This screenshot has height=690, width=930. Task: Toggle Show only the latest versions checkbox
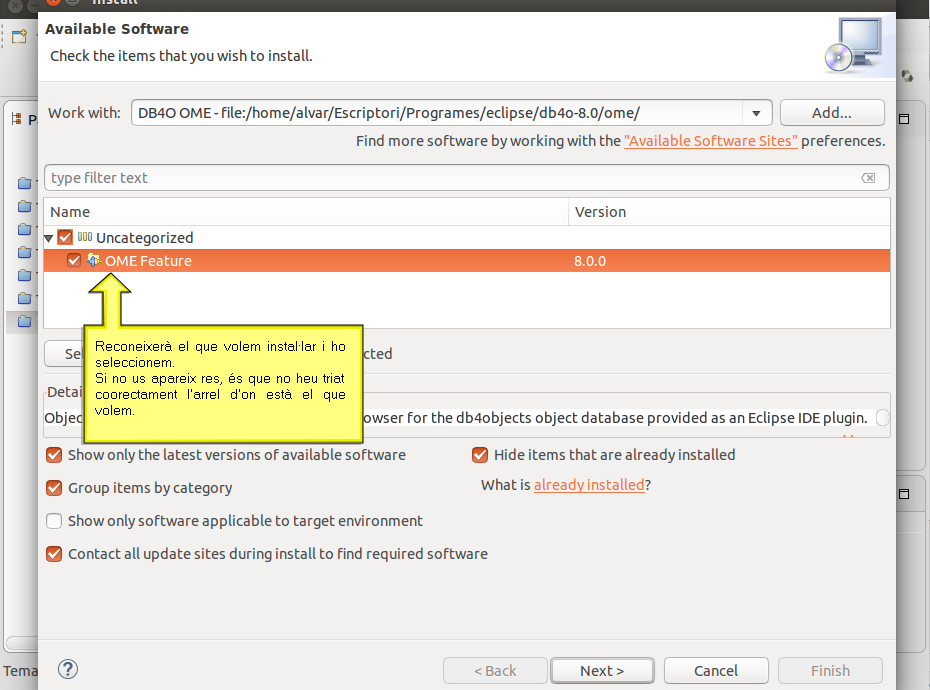(x=54, y=455)
